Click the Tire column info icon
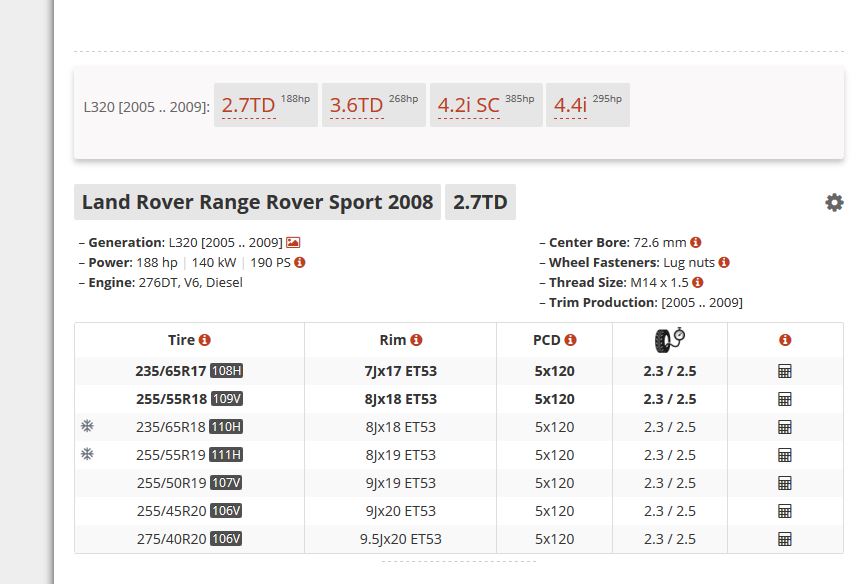This screenshot has width=861, height=584. pyautogui.click(x=205, y=341)
